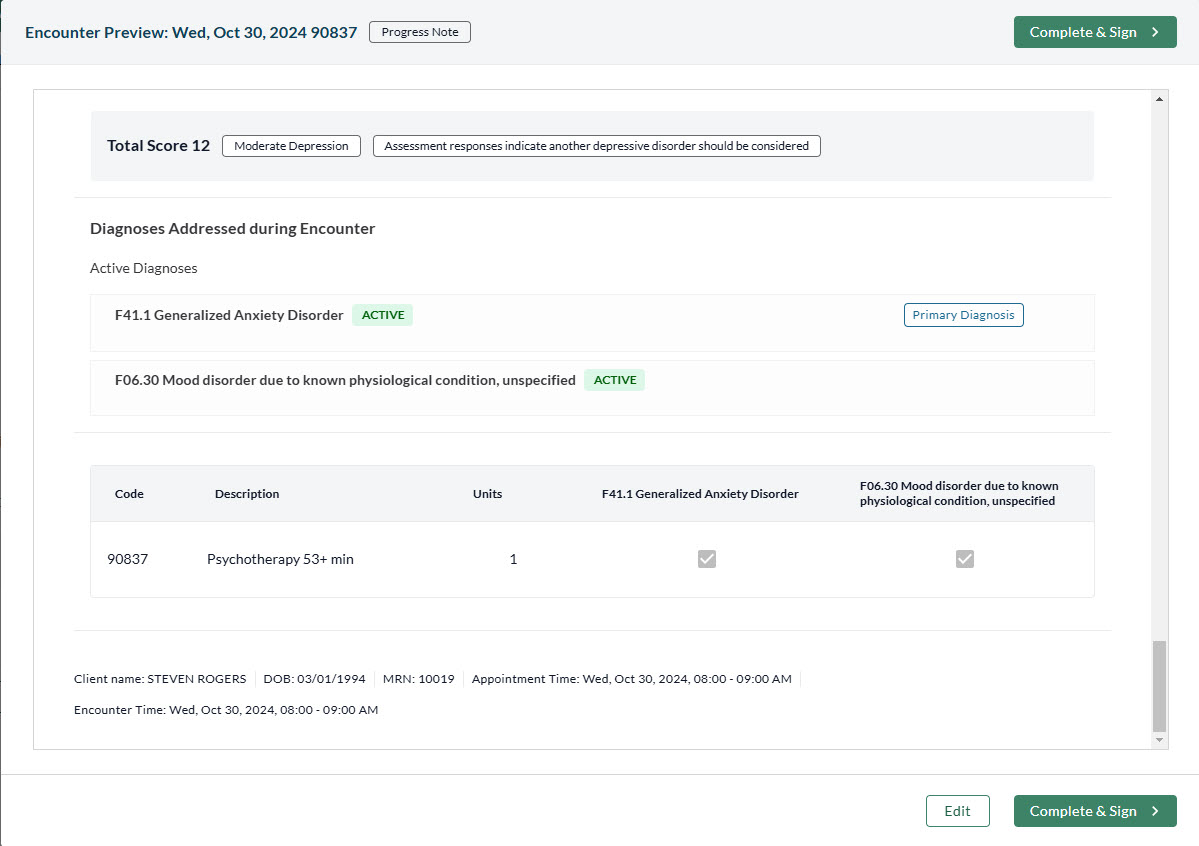Toggle the F41.1 Generalized Anxiety Disorder checkbox for 90837
Screen dimensions: 1199x846
pos(707,559)
